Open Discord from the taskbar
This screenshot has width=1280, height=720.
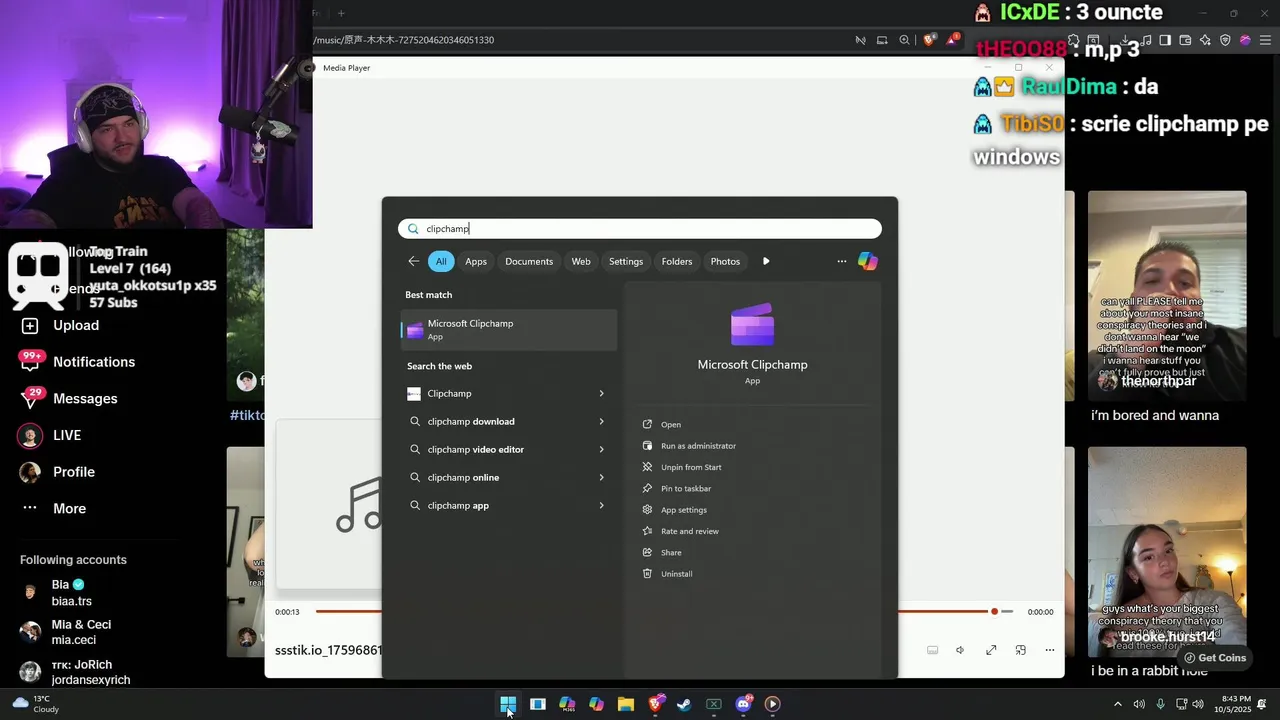tap(743, 704)
